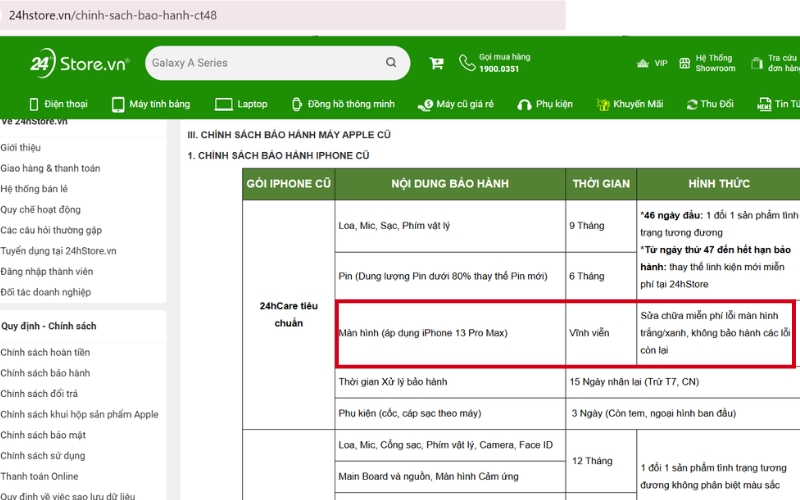Select the 24hCare tiêu chuẩn cell
Image resolution: width=800 pixels, height=500 pixels.
tap(289, 314)
